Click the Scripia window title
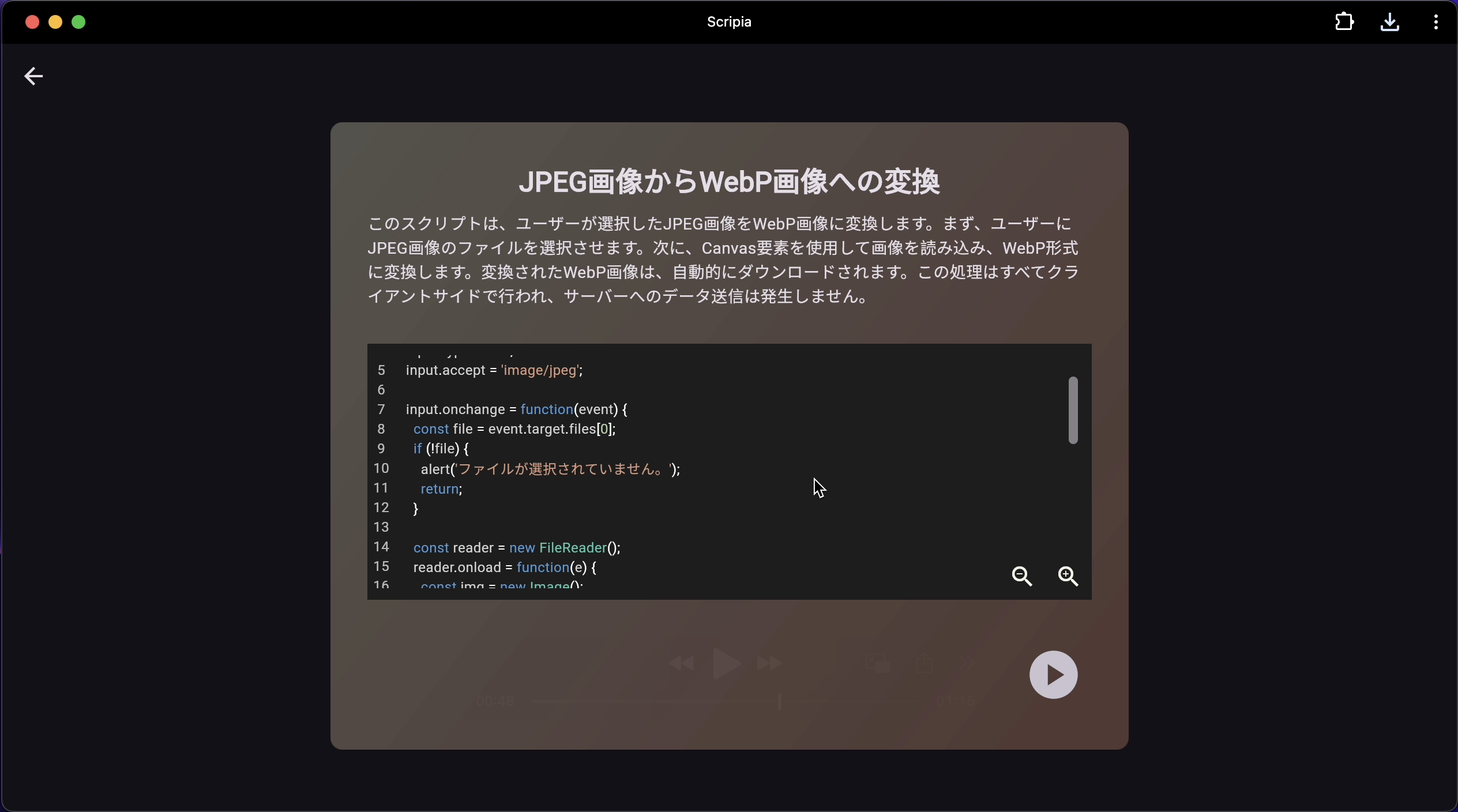Viewport: 1458px width, 812px height. point(729,22)
